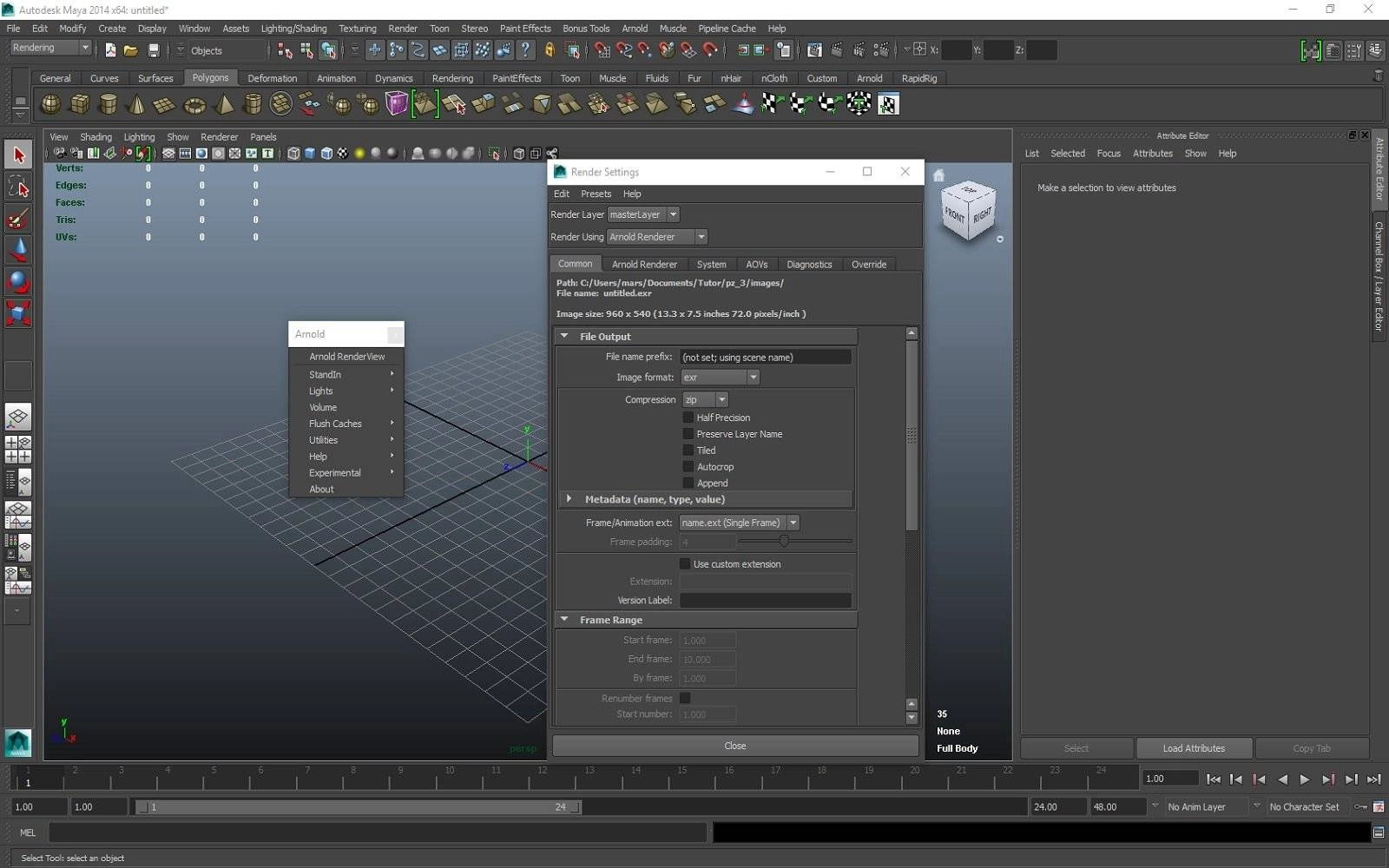
Task: Click the Select button in Attribute Editor
Action: click(1076, 748)
